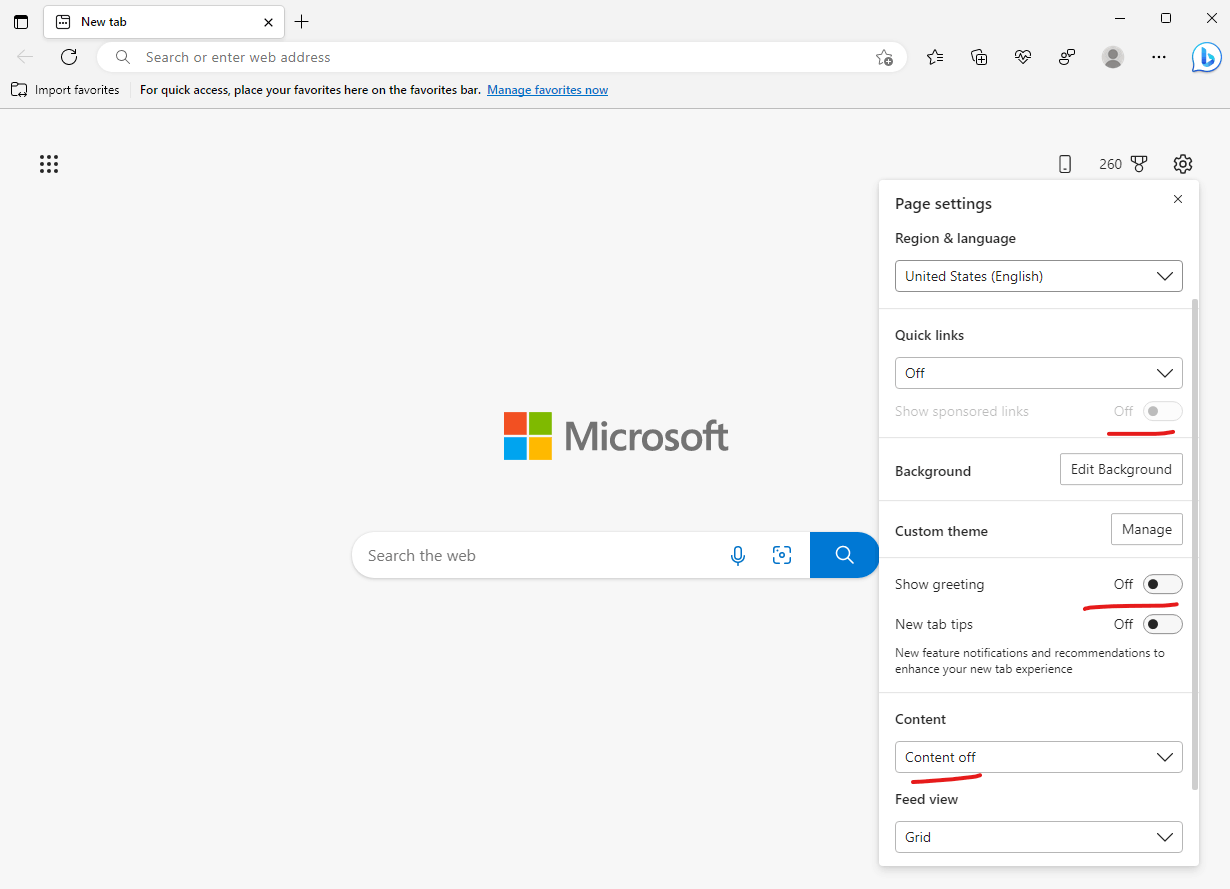Open the tab actions menu icon
This screenshot has height=889, width=1230.
coord(21,21)
